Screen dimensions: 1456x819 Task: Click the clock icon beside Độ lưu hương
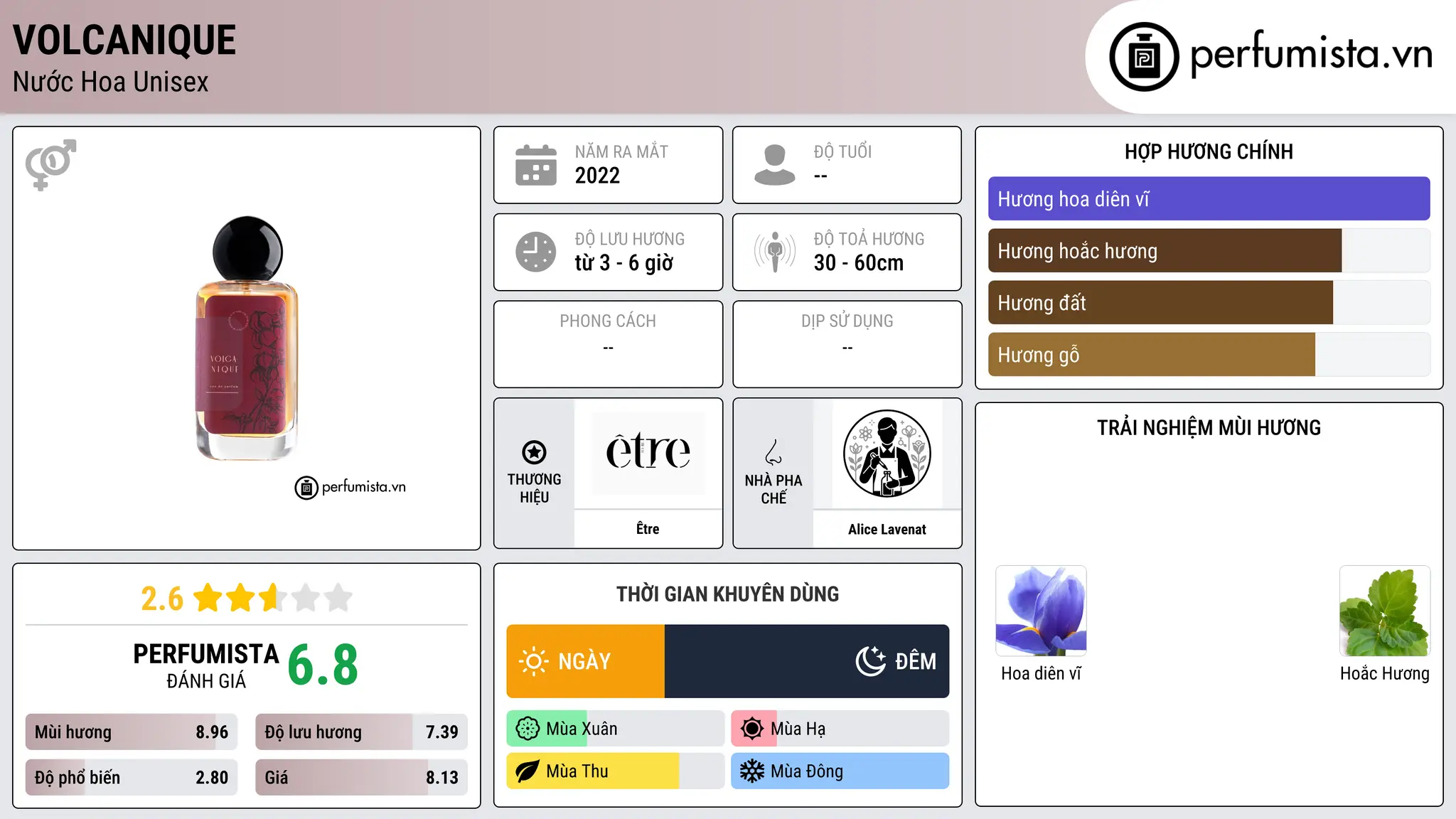(536, 252)
